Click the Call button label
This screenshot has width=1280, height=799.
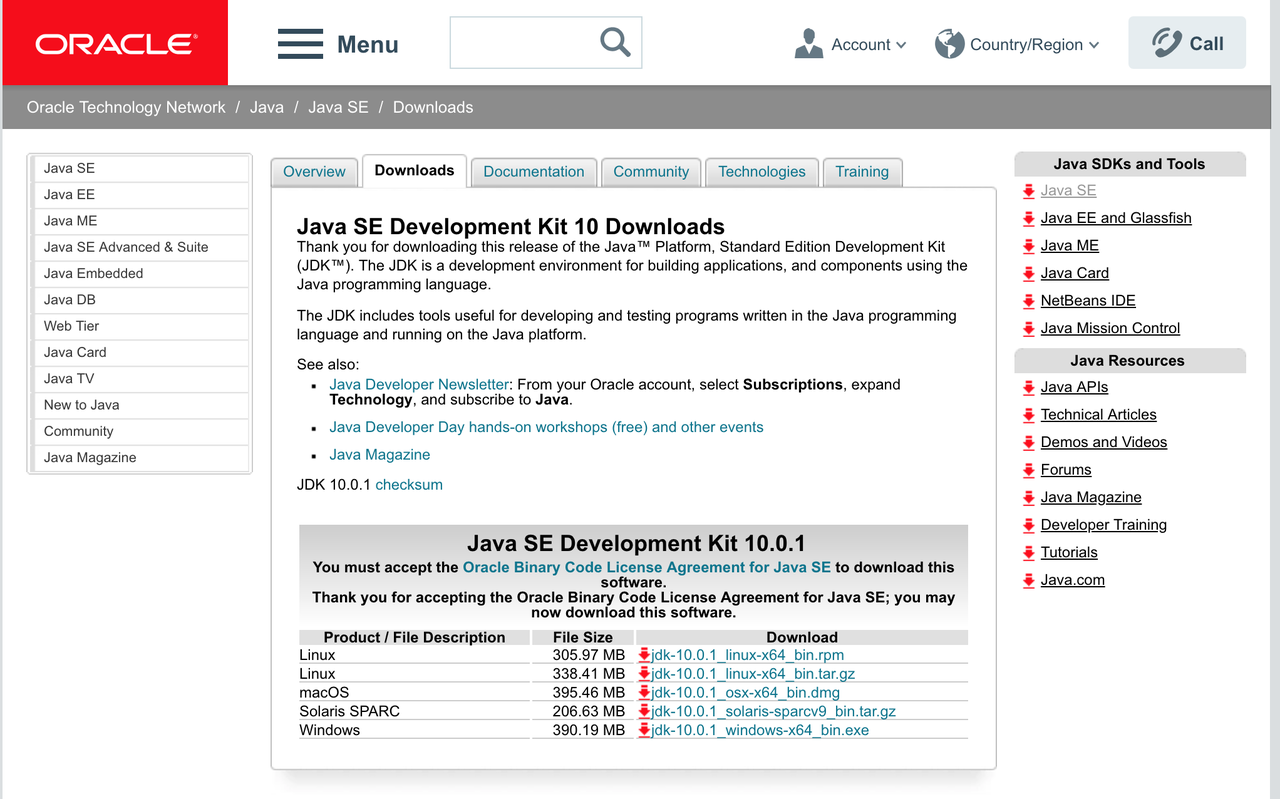tap(1206, 44)
